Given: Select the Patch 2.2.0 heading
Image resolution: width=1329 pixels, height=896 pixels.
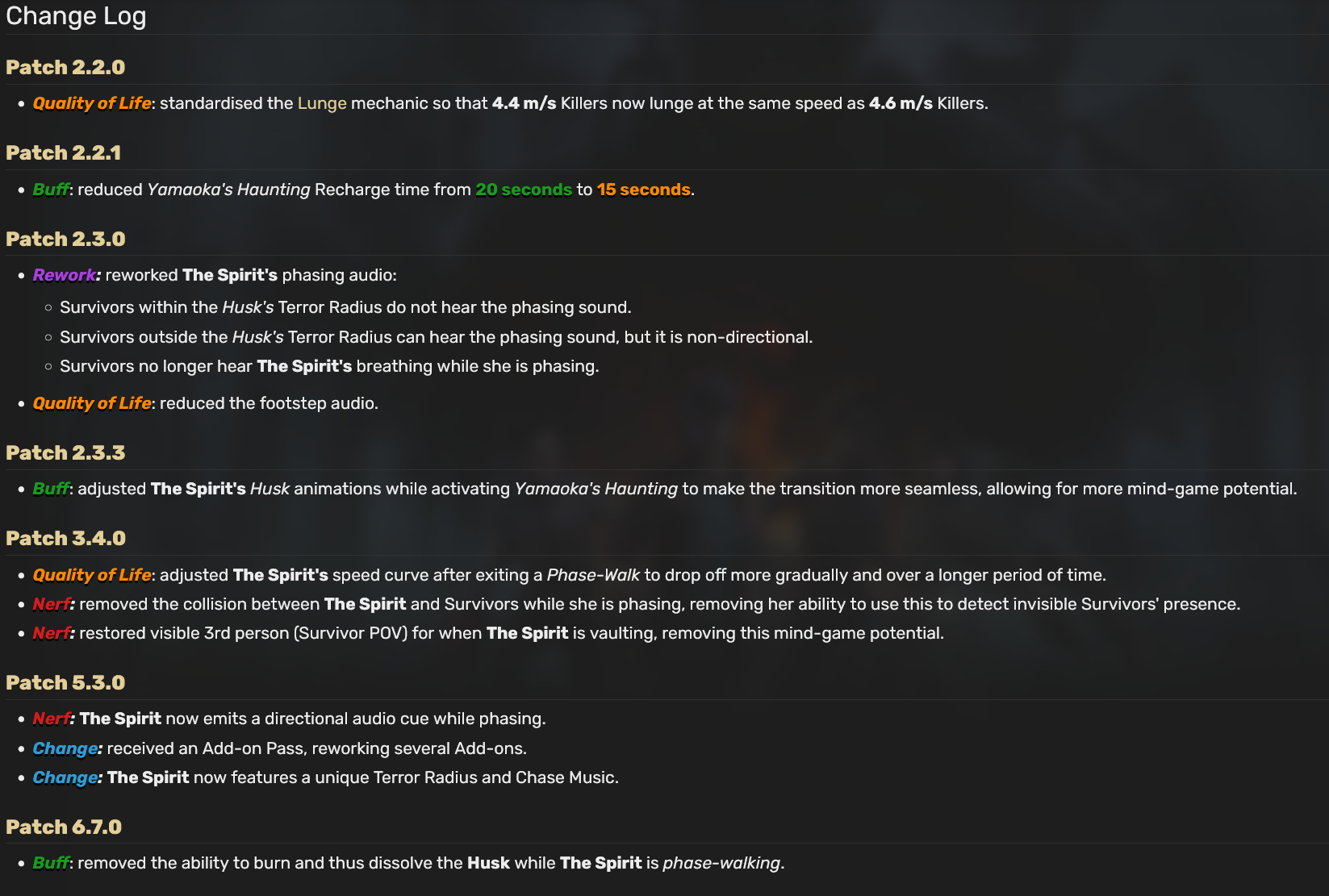Looking at the screenshot, I should [x=65, y=67].
